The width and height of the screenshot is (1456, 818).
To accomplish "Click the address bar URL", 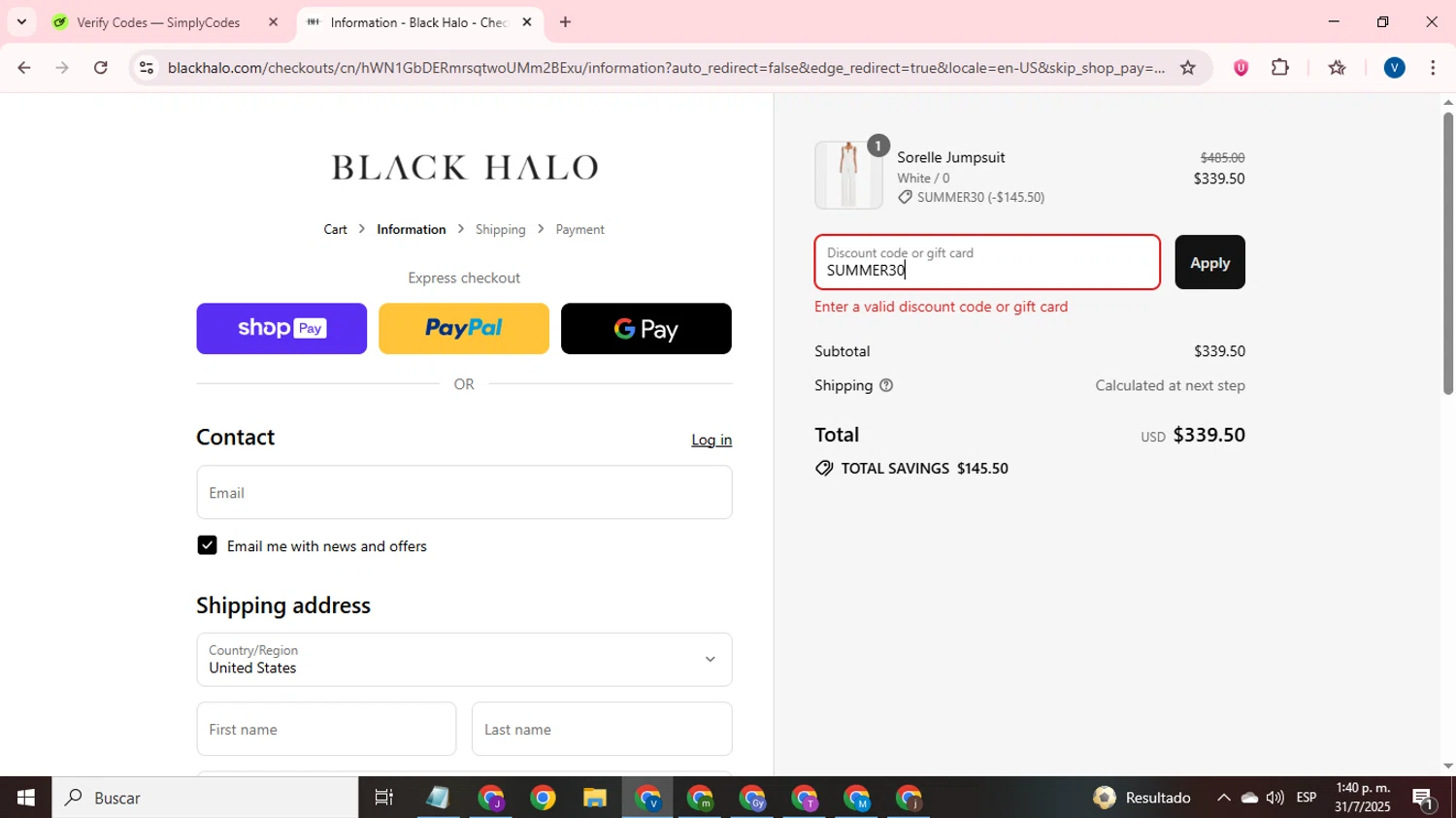I will coord(665,68).
